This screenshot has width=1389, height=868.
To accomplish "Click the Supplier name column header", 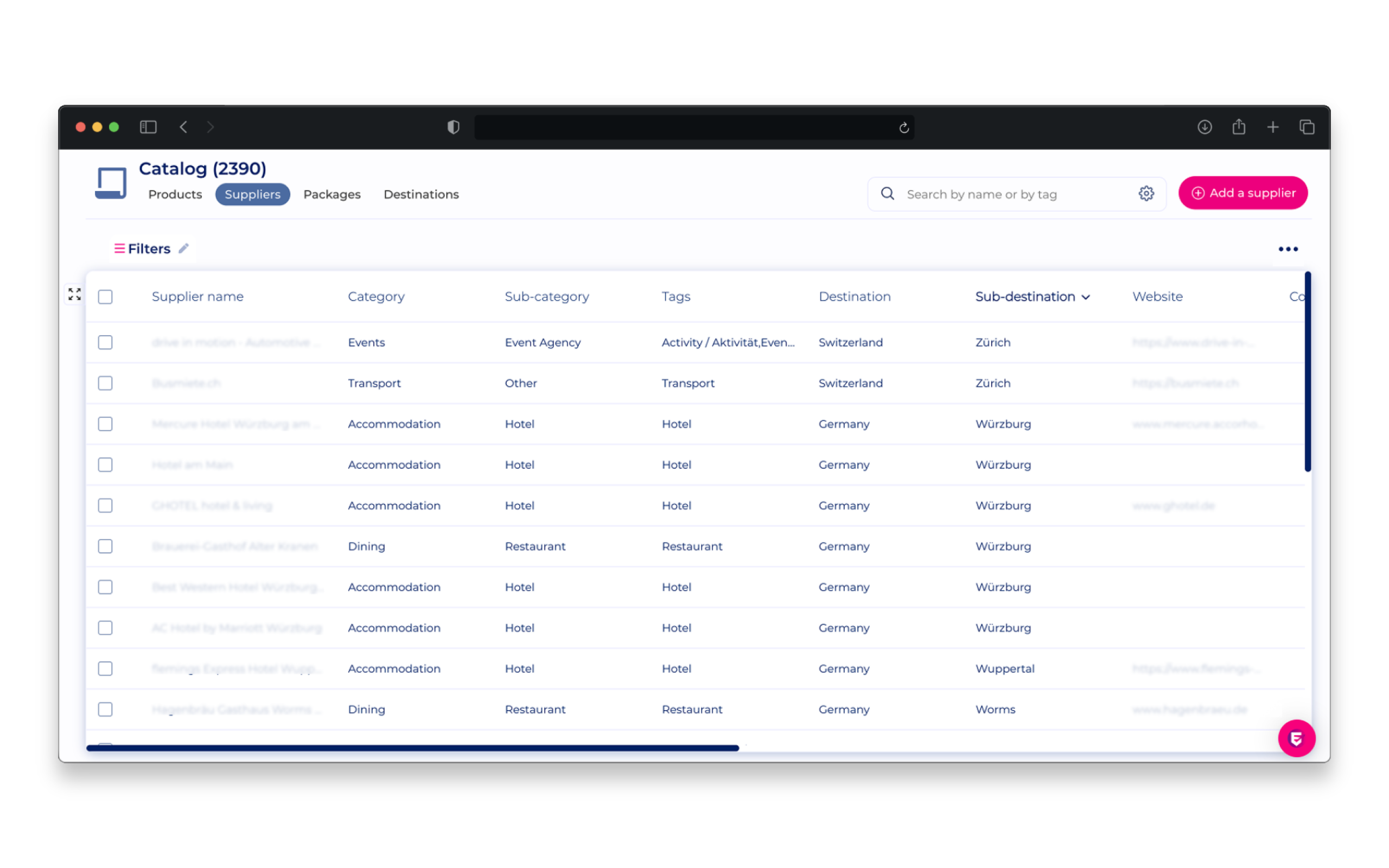I will (x=197, y=296).
